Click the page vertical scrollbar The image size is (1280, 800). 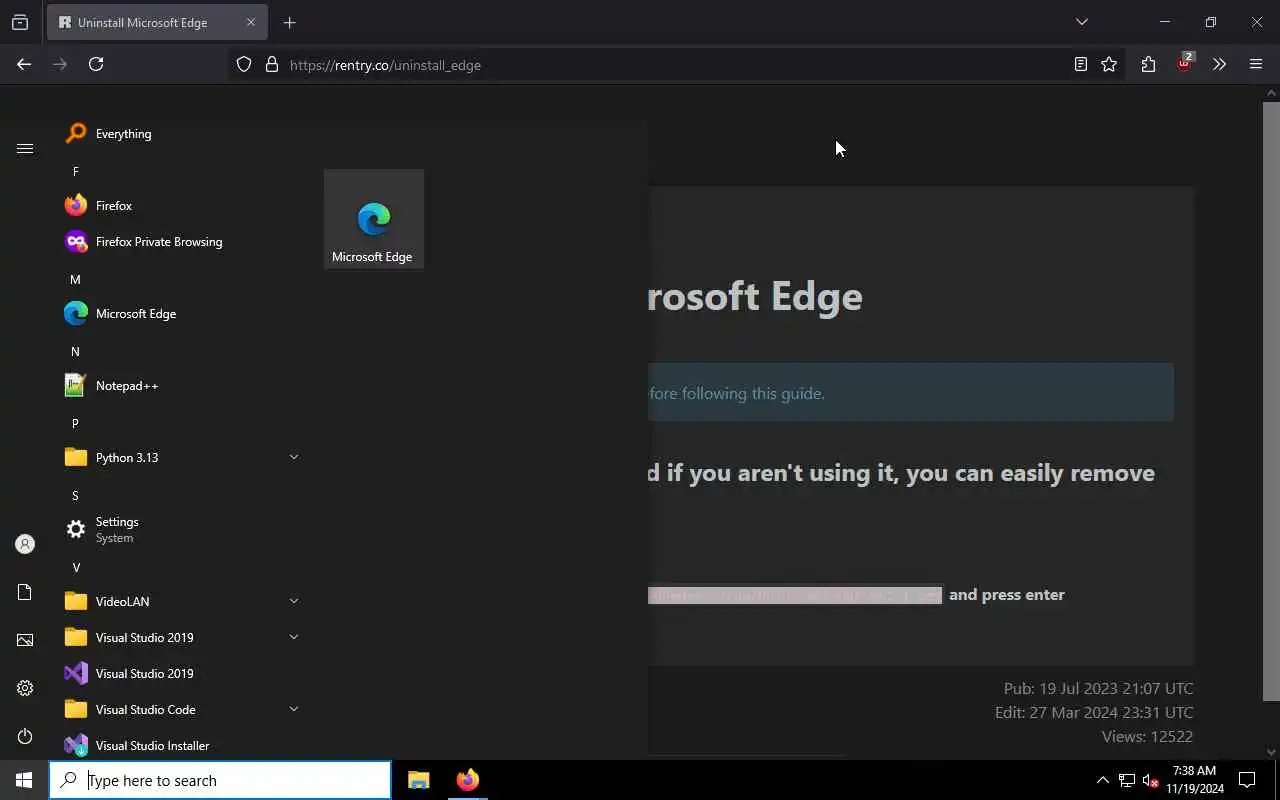pos(1271,400)
